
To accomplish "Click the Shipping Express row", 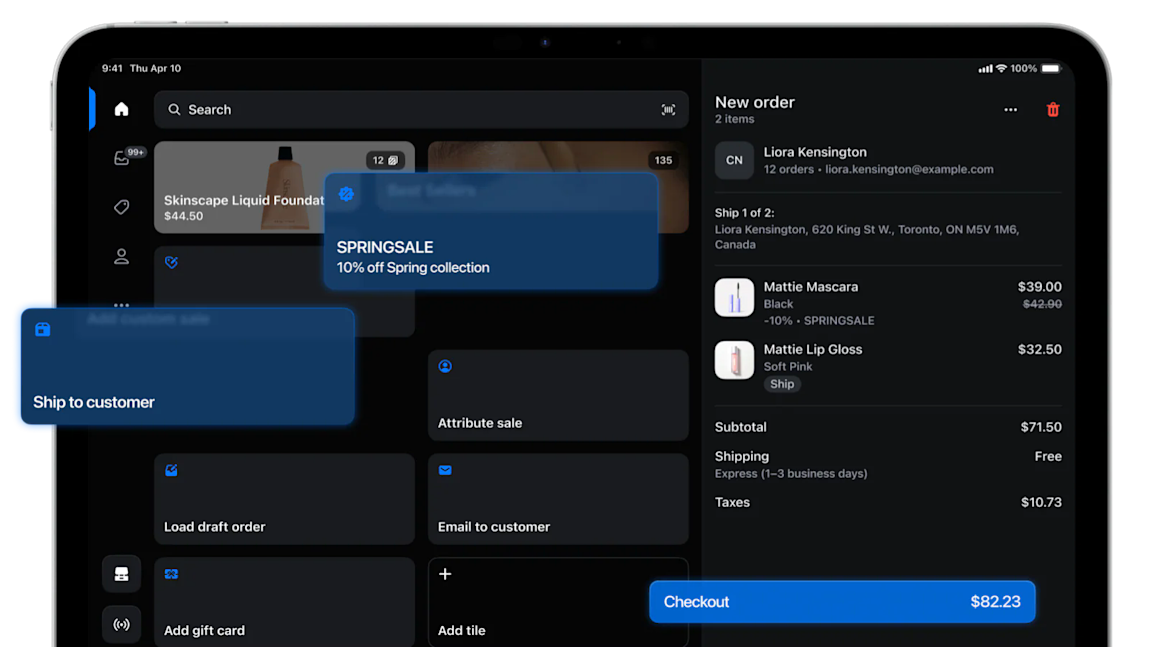I will (888, 464).
